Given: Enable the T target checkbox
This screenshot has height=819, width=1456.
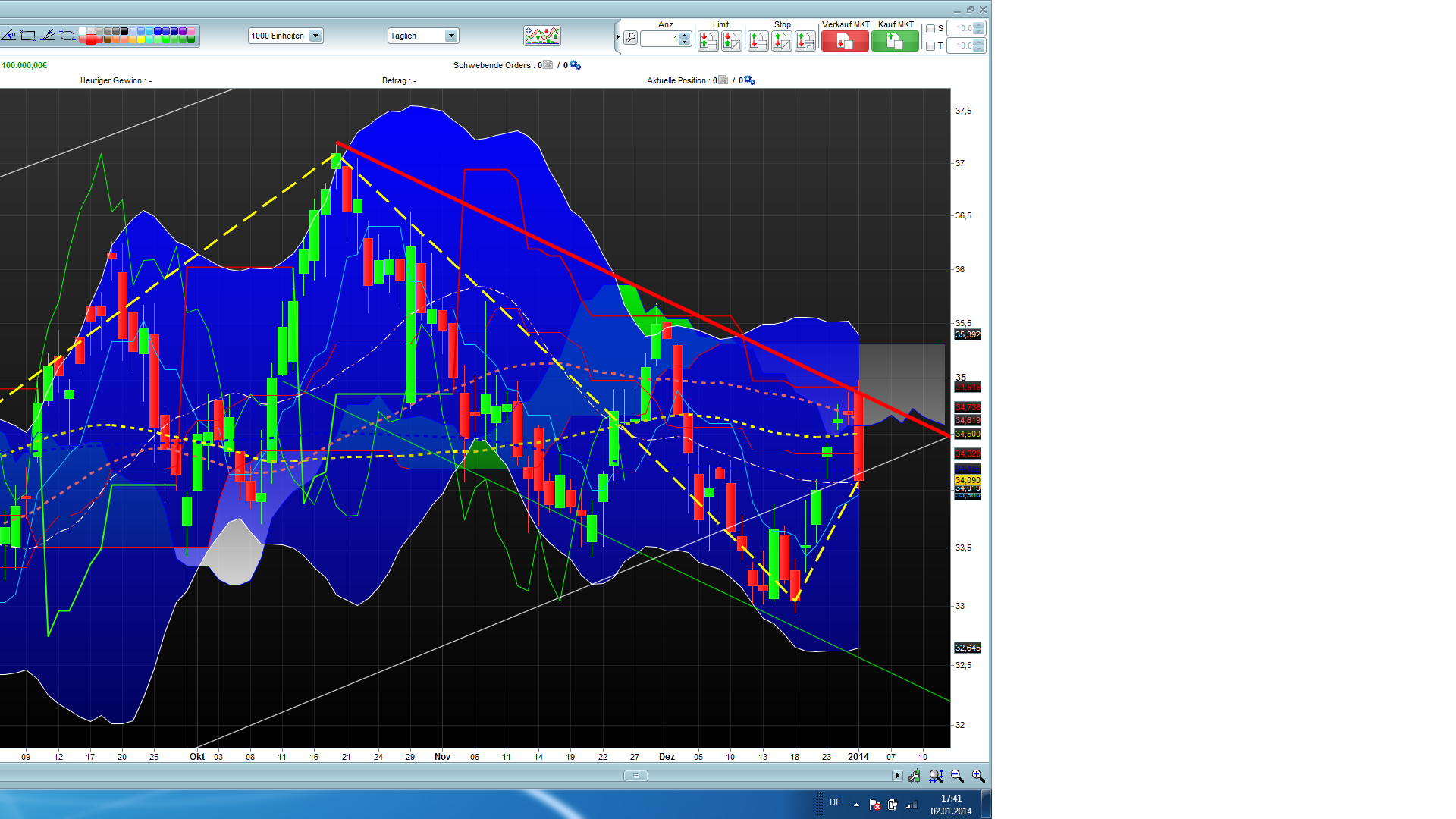Looking at the screenshot, I should pyautogui.click(x=930, y=46).
